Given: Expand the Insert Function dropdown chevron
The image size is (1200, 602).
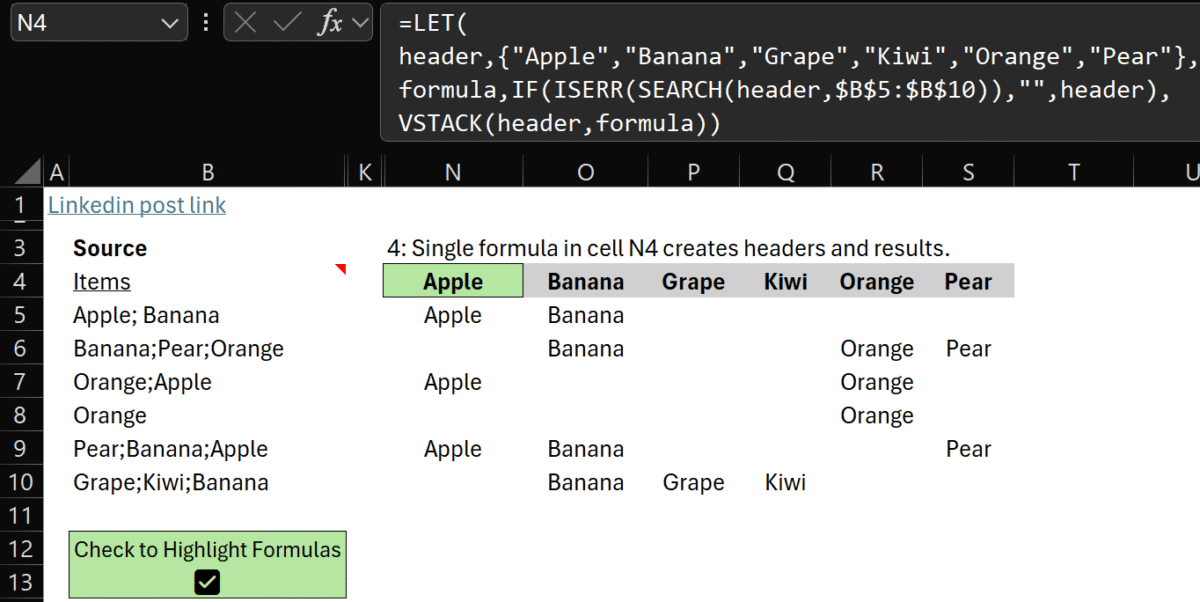Looking at the screenshot, I should [360, 23].
